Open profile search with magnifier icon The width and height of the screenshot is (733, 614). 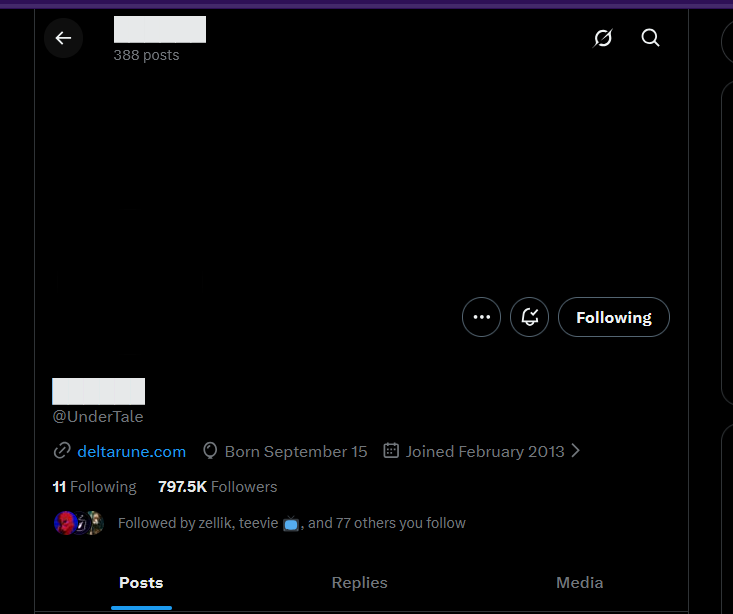coord(650,38)
